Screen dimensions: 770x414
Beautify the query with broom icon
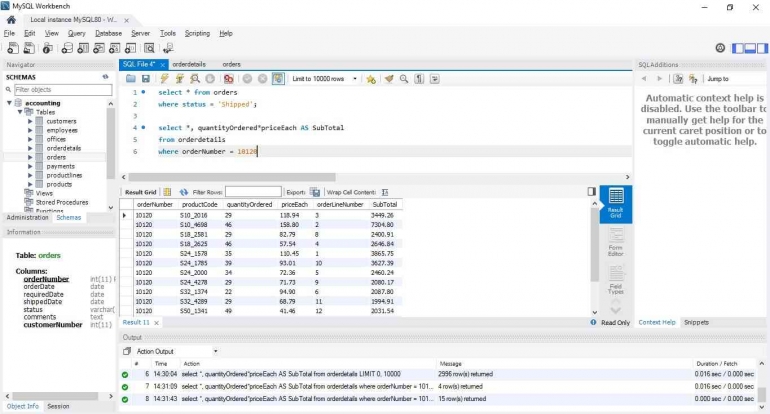pos(389,79)
